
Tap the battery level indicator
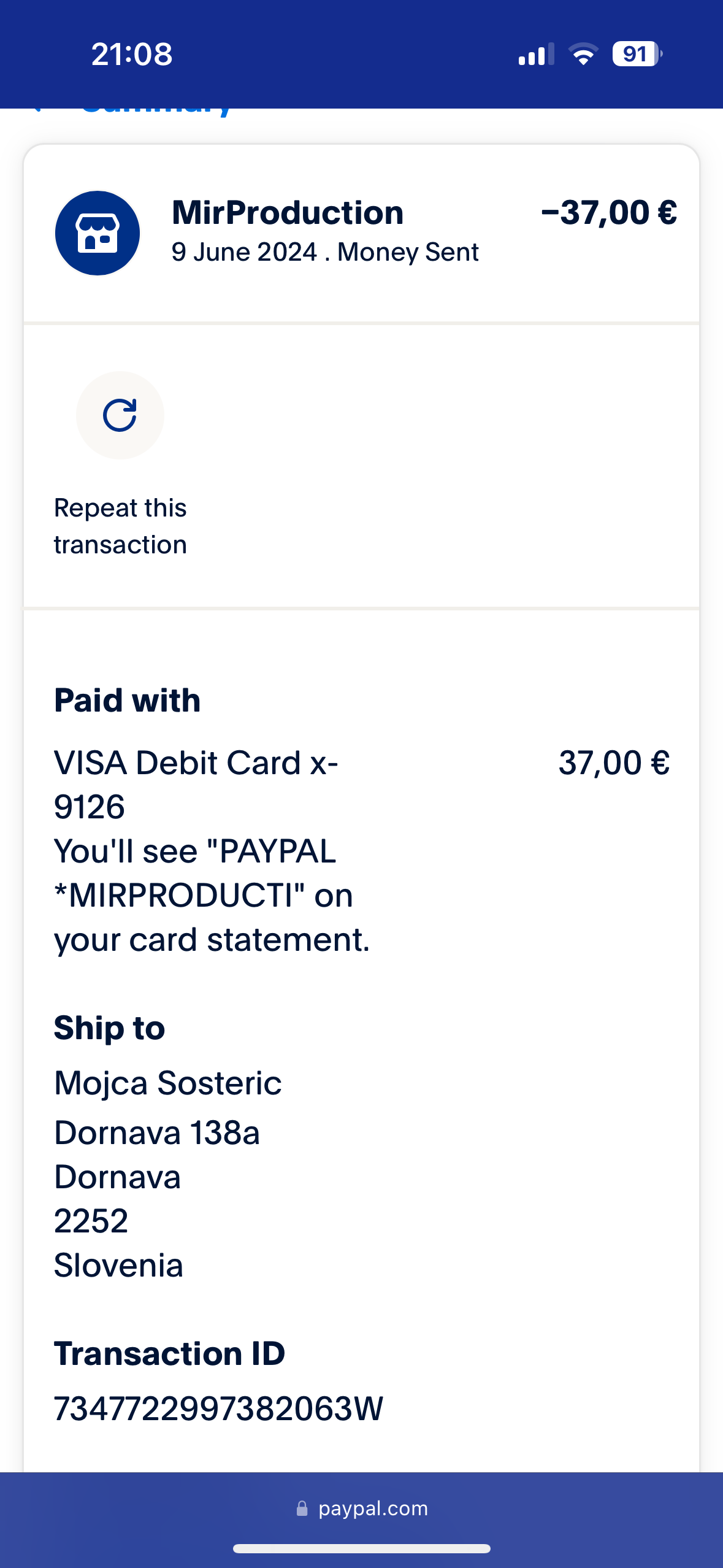(637, 54)
